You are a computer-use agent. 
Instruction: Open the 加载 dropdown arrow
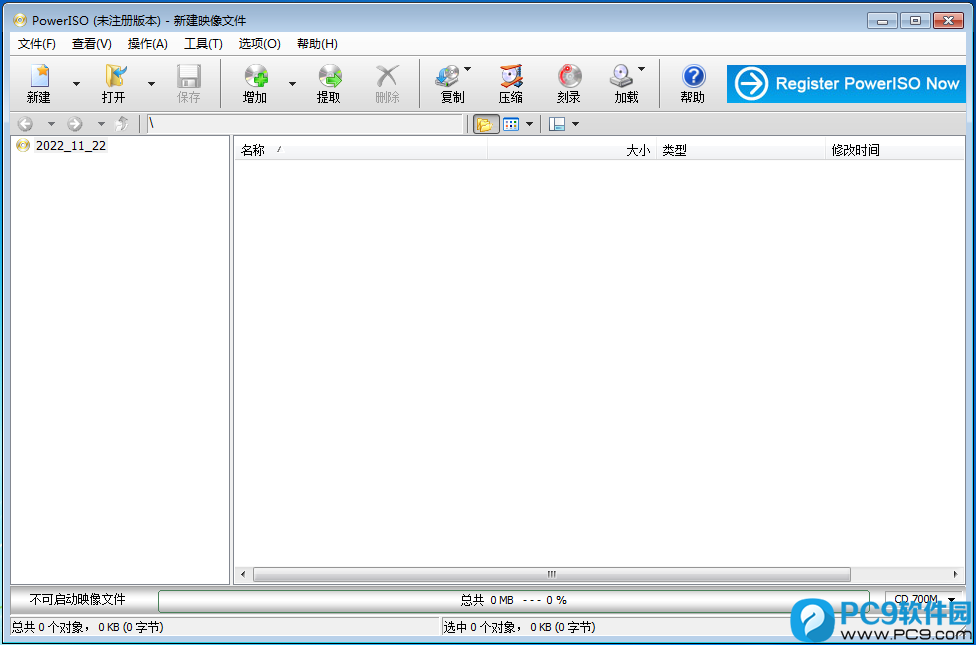[x=641, y=69]
